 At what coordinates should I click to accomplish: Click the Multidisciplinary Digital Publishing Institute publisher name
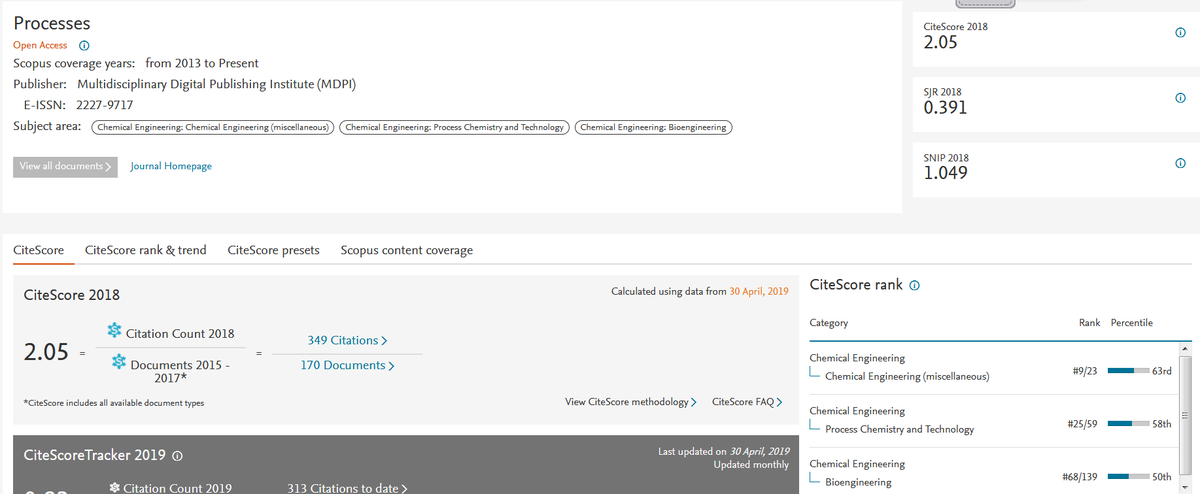216,84
